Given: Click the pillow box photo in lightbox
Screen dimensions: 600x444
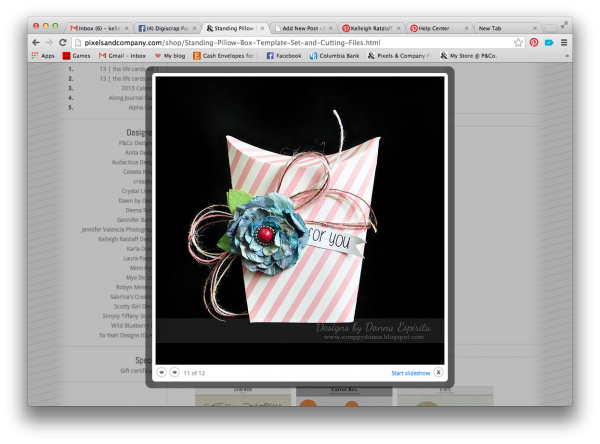Looking at the screenshot, I should click(300, 220).
